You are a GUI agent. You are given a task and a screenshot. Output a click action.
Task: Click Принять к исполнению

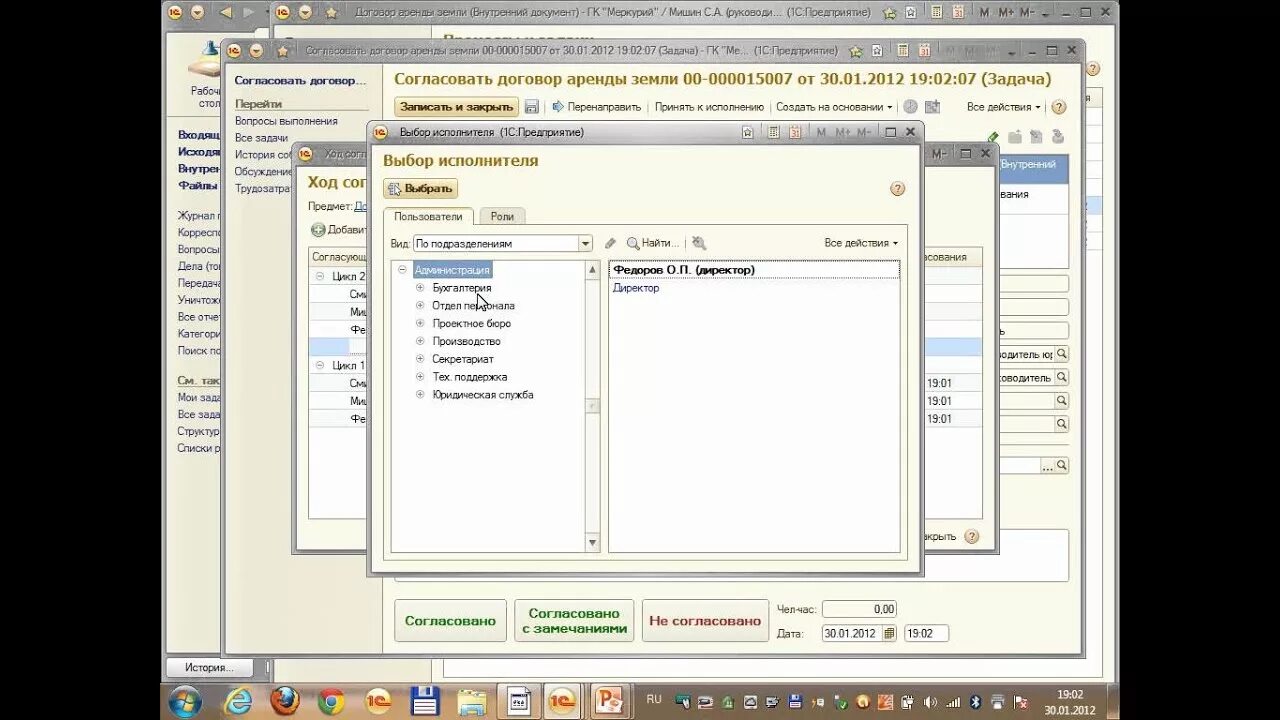pos(709,107)
